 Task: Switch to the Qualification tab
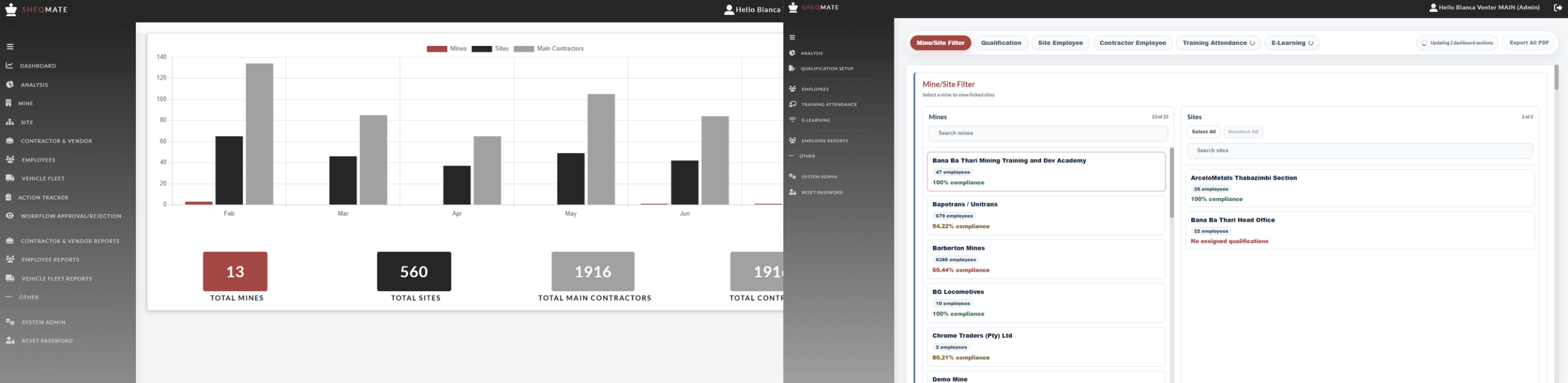coord(1001,43)
